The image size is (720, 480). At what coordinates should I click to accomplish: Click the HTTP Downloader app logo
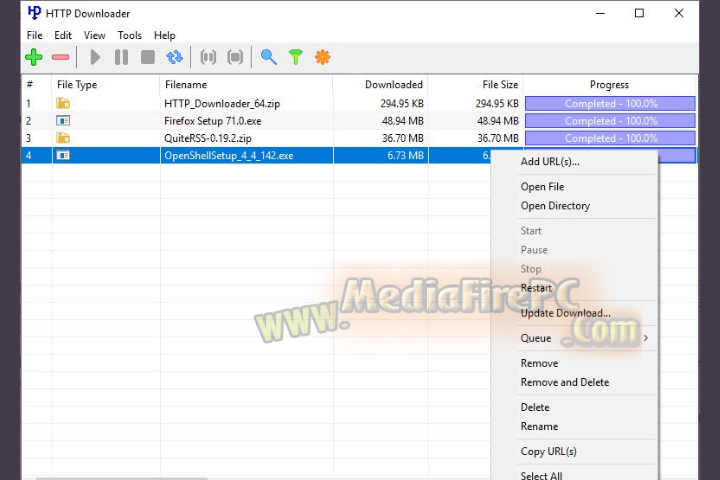click(34, 13)
